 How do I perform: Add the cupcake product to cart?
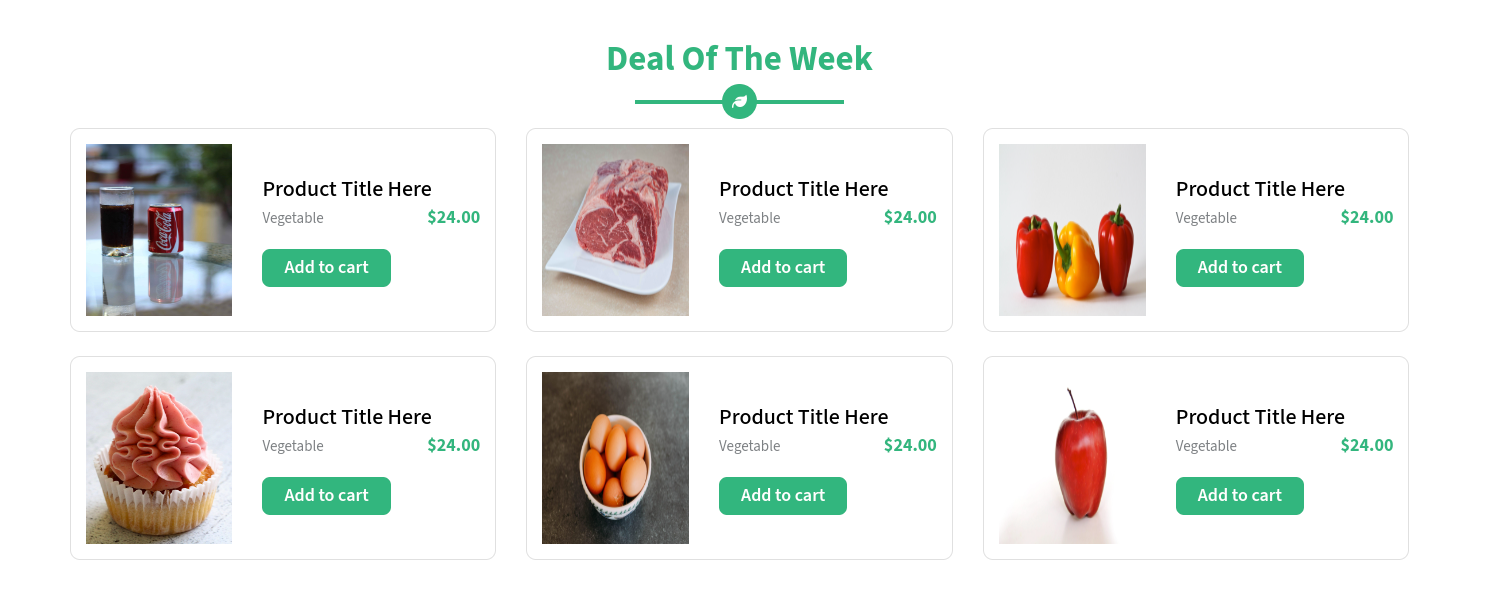pyautogui.click(x=326, y=496)
